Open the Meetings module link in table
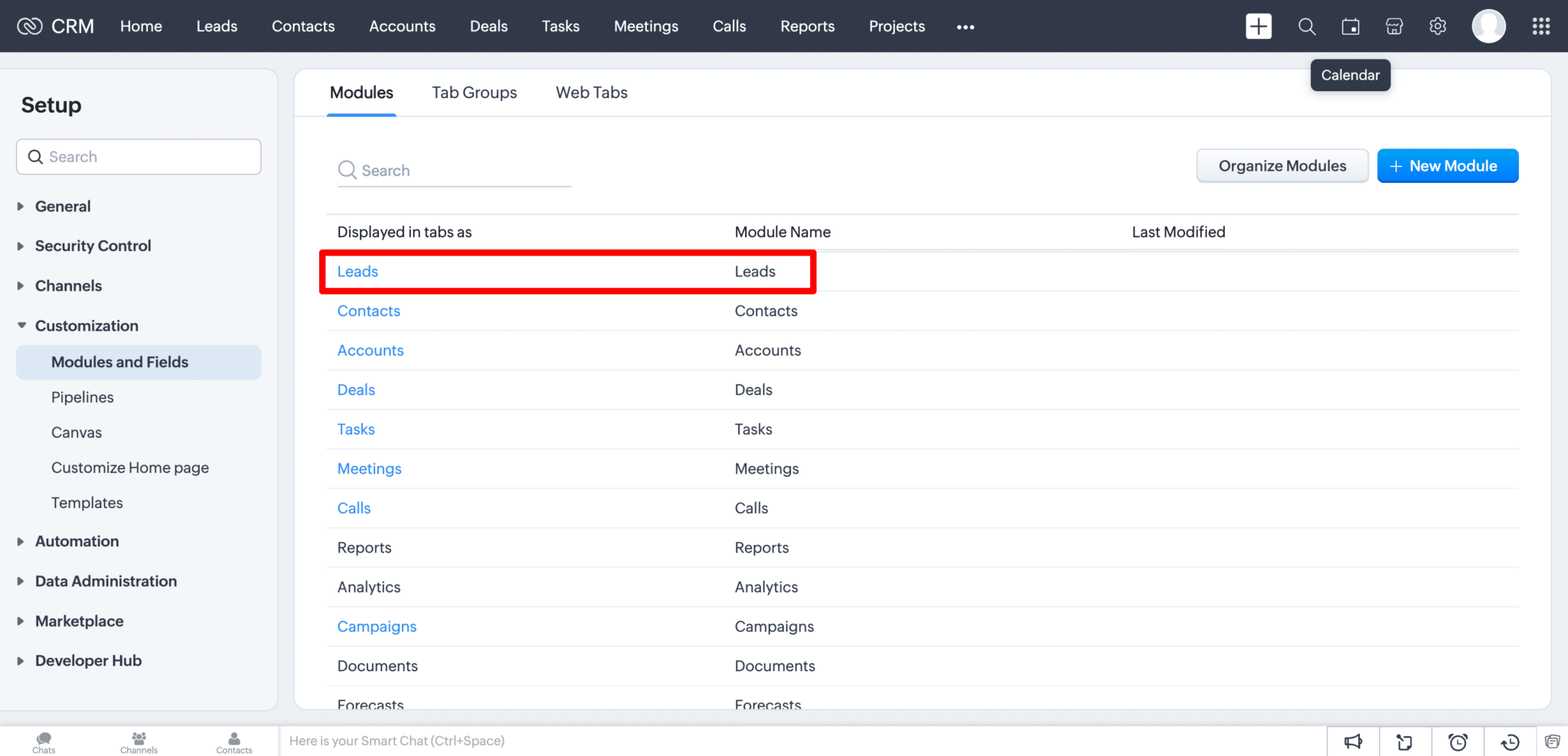Viewport: 1568px width, 756px height. coord(369,469)
